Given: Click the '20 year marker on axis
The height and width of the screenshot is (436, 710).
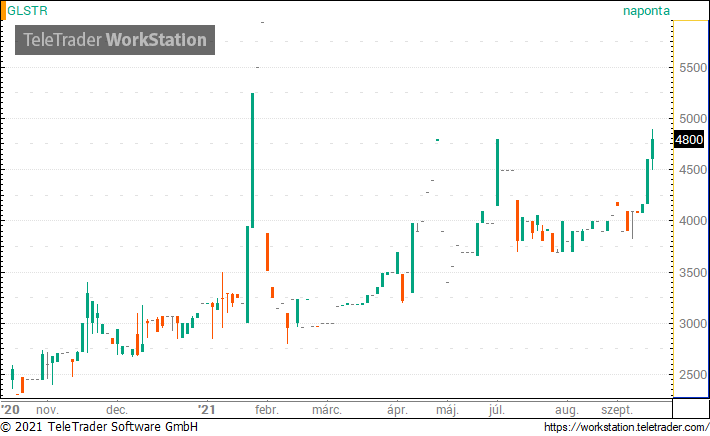Looking at the screenshot, I should [10, 410].
